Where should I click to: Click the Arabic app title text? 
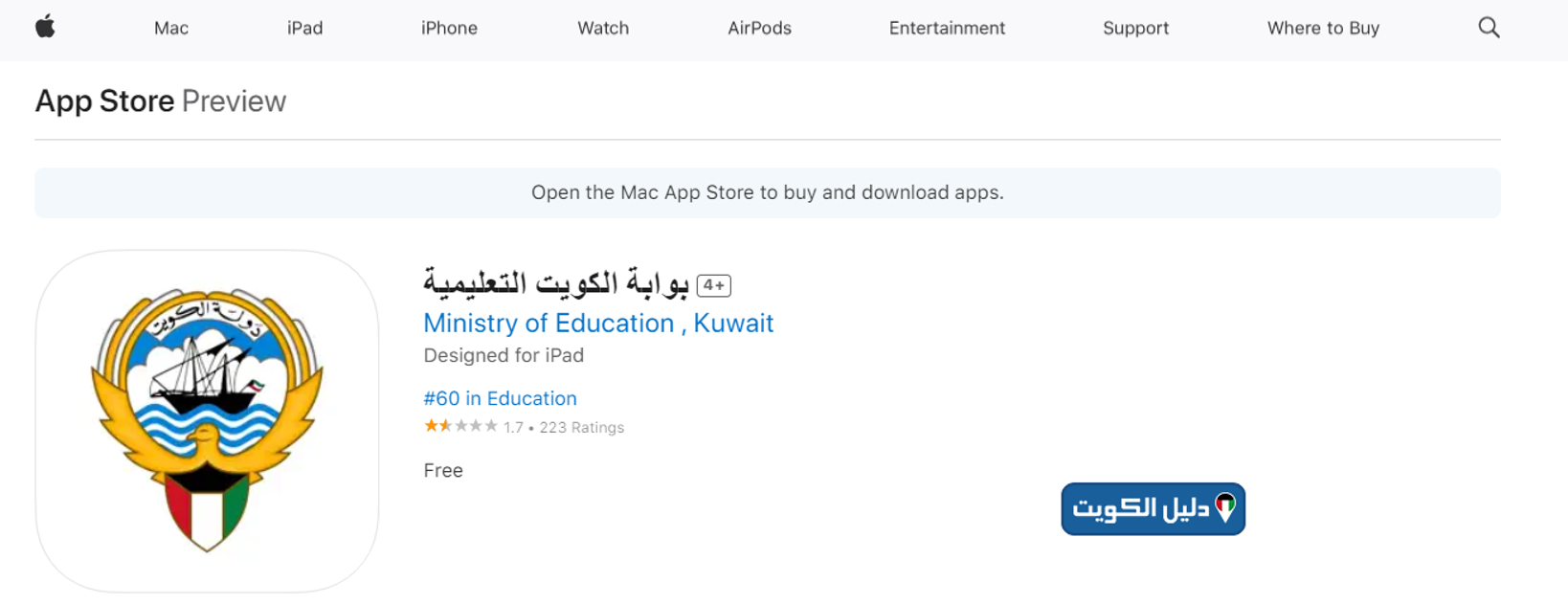556,283
